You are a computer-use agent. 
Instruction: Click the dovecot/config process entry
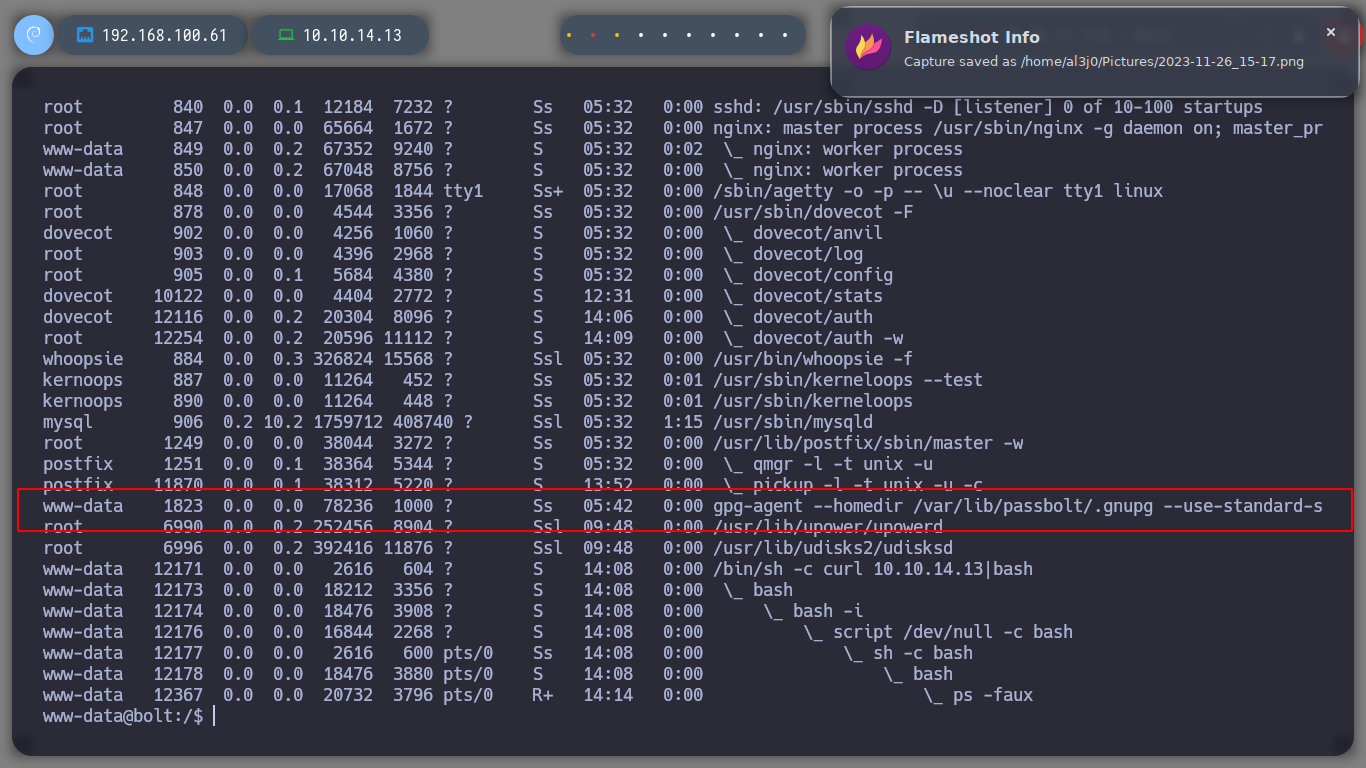(823, 275)
